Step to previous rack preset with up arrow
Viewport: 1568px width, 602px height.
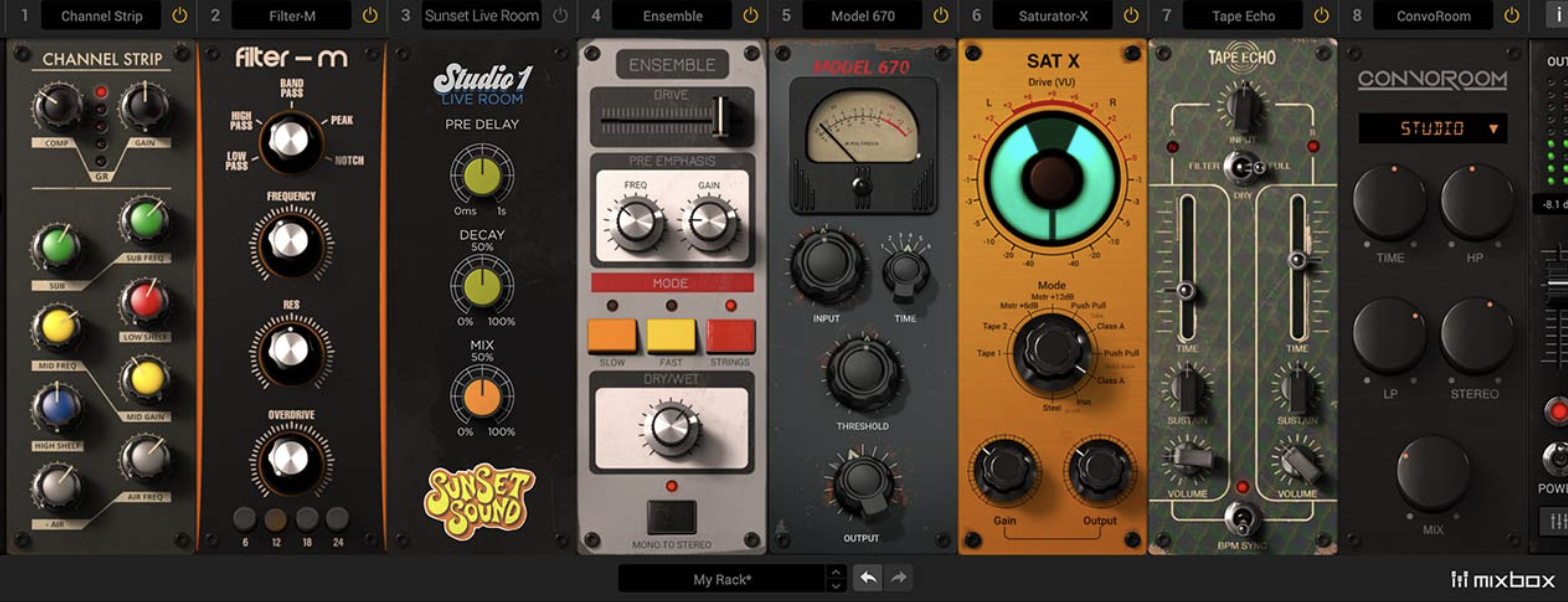pos(836,572)
